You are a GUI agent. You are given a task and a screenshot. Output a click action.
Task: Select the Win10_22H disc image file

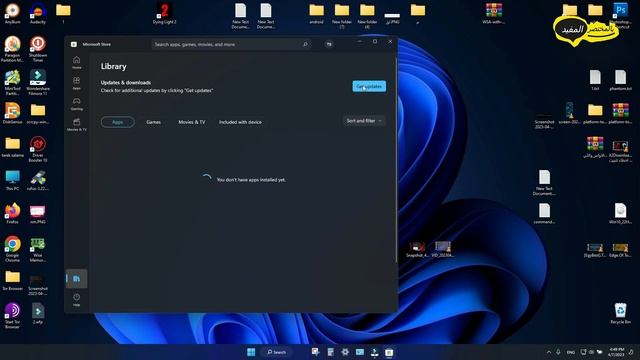pyautogui.click(x=620, y=213)
